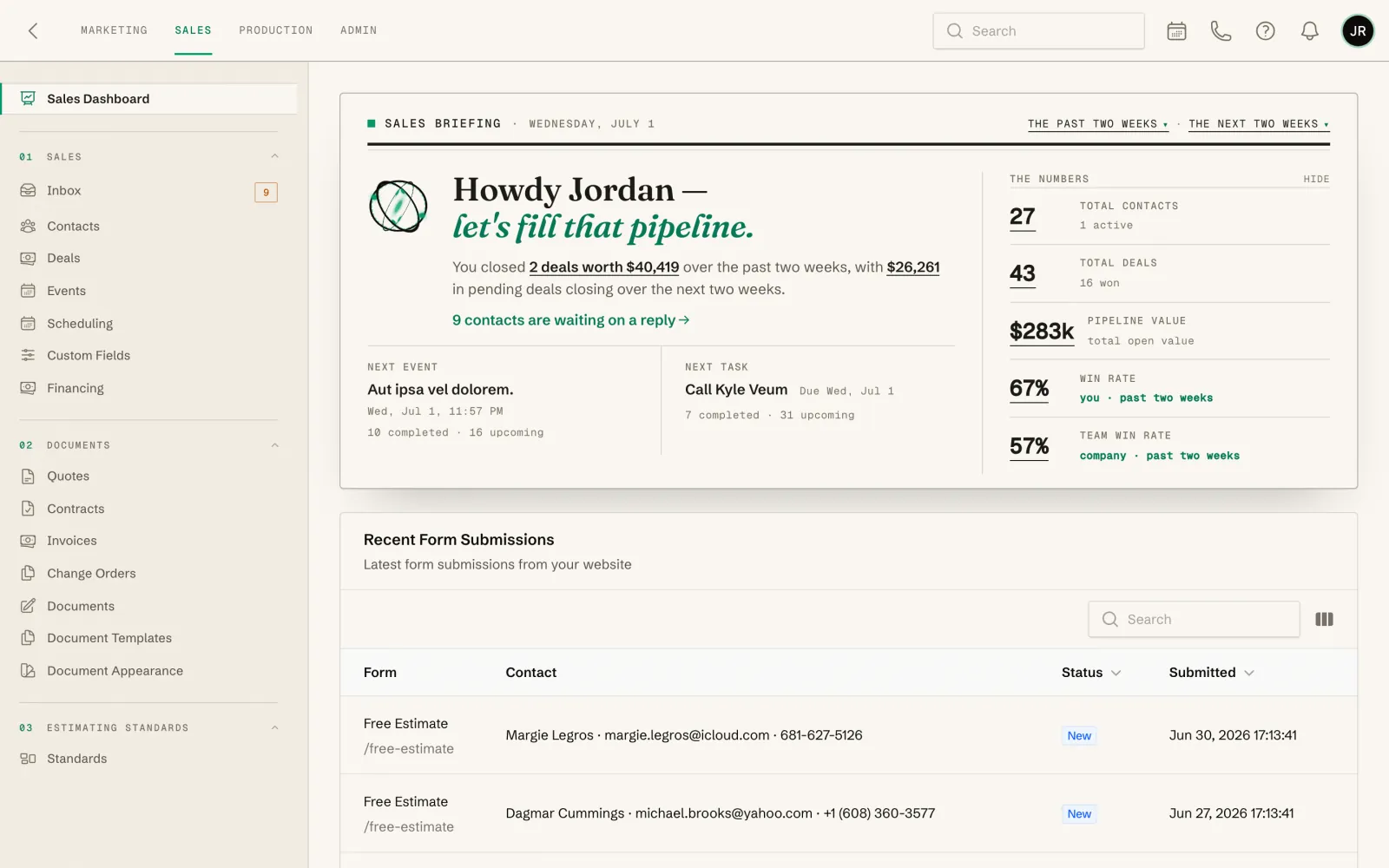Collapse the 01 Sales sidebar section
Screen dimensions: 1389x868
tap(274, 156)
